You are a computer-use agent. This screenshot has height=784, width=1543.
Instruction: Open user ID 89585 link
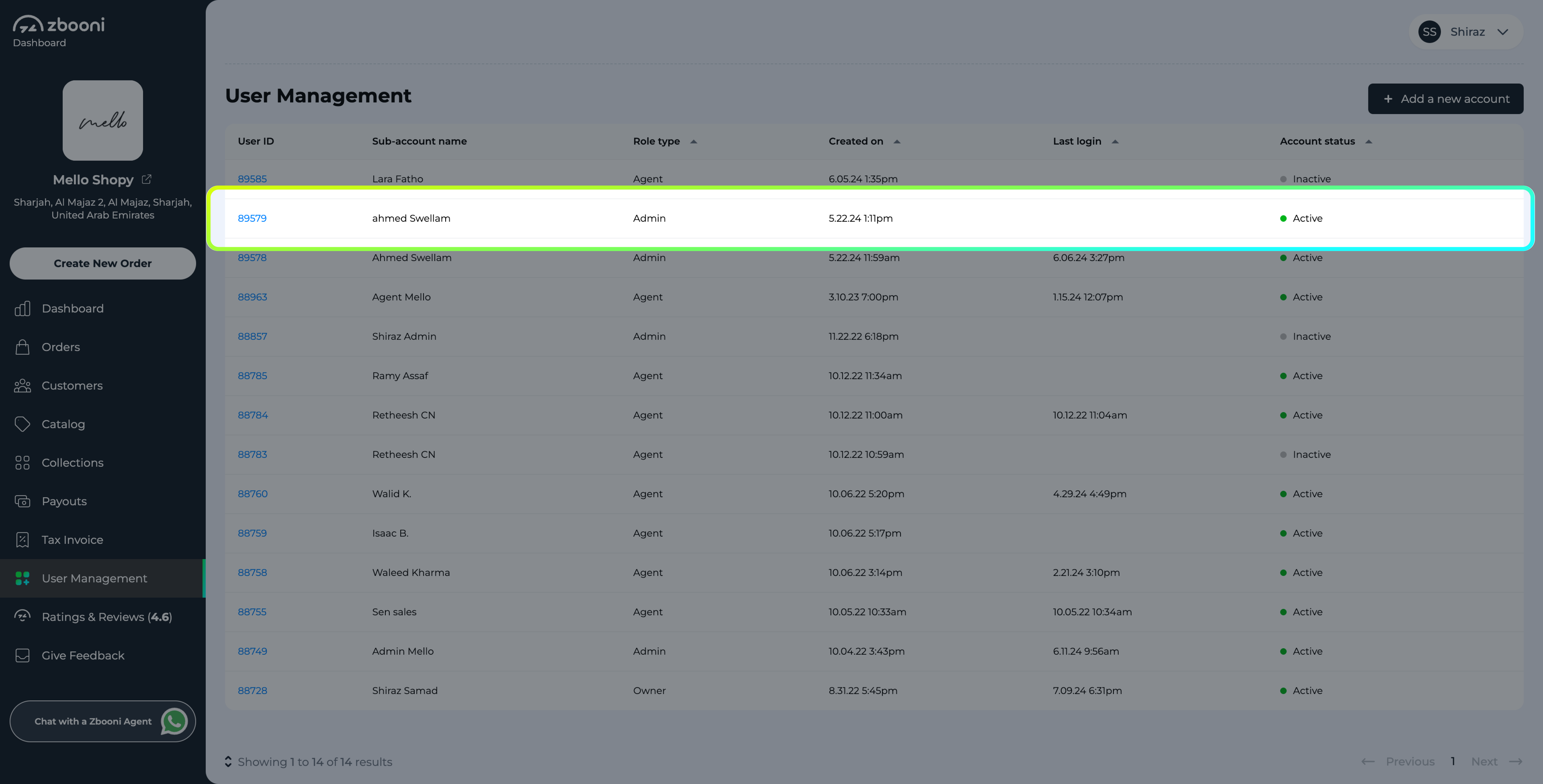(x=252, y=179)
